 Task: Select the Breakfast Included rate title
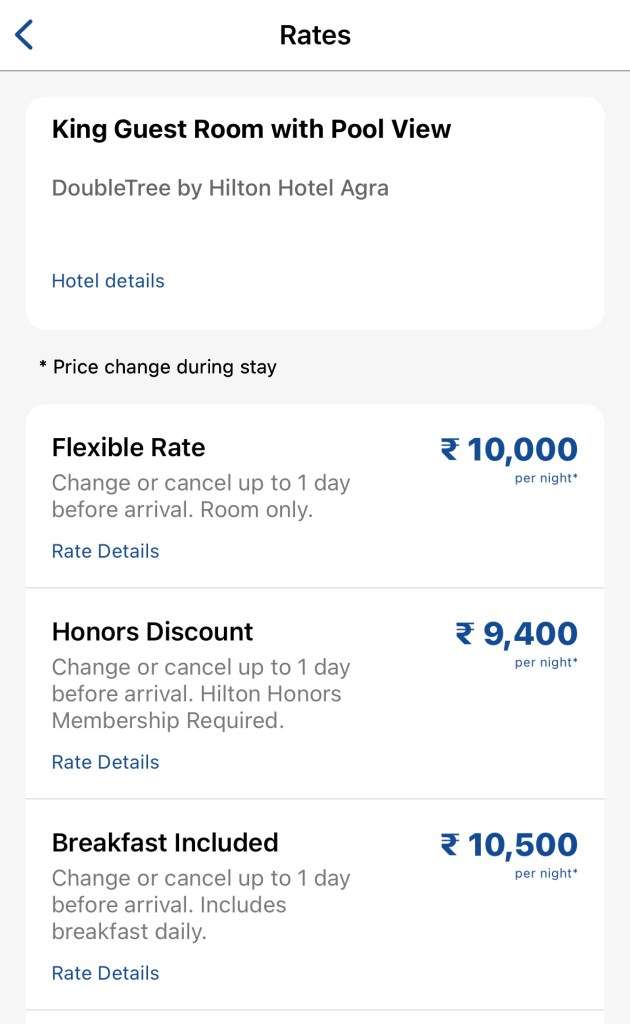pyautogui.click(x=165, y=843)
